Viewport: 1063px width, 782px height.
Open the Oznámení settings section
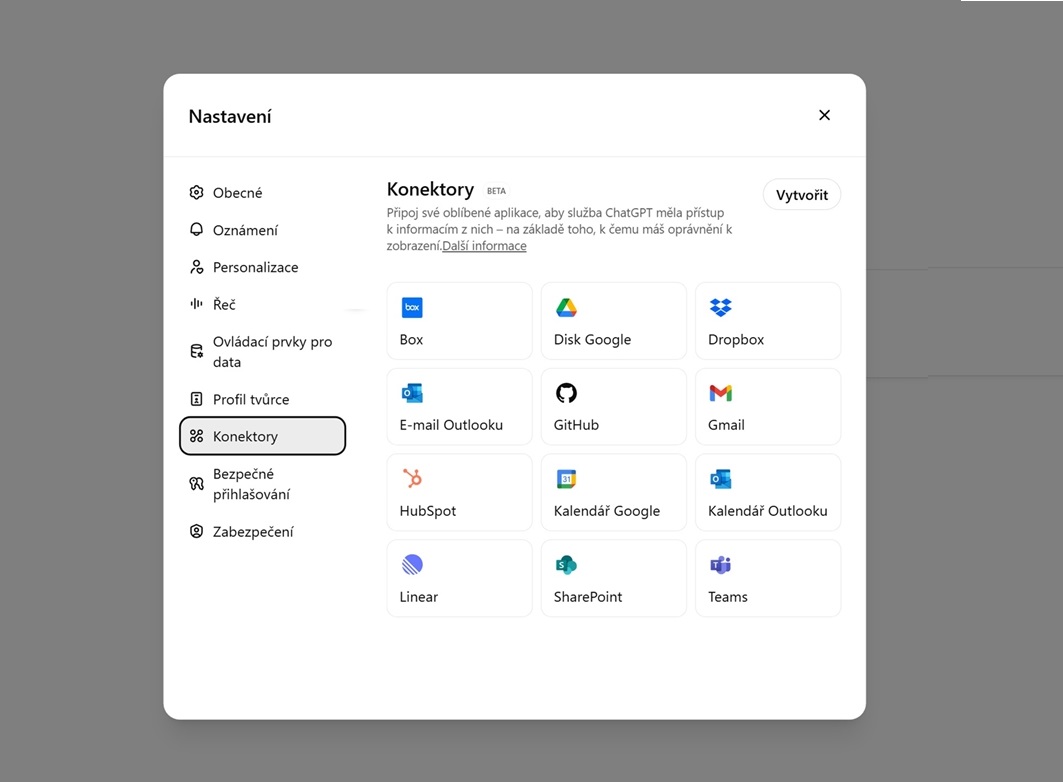click(262, 230)
